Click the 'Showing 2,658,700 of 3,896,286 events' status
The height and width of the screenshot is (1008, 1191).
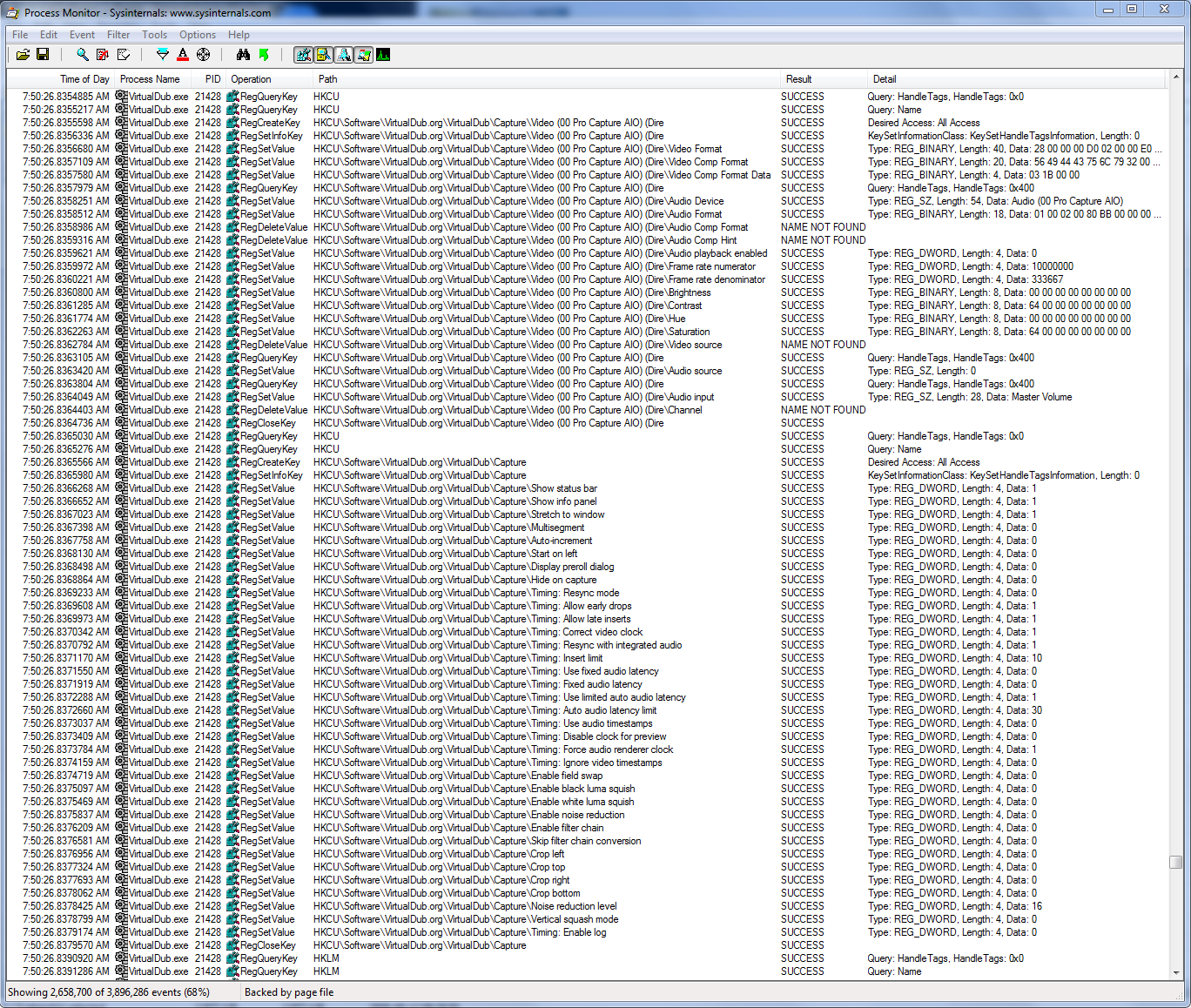[x=109, y=992]
